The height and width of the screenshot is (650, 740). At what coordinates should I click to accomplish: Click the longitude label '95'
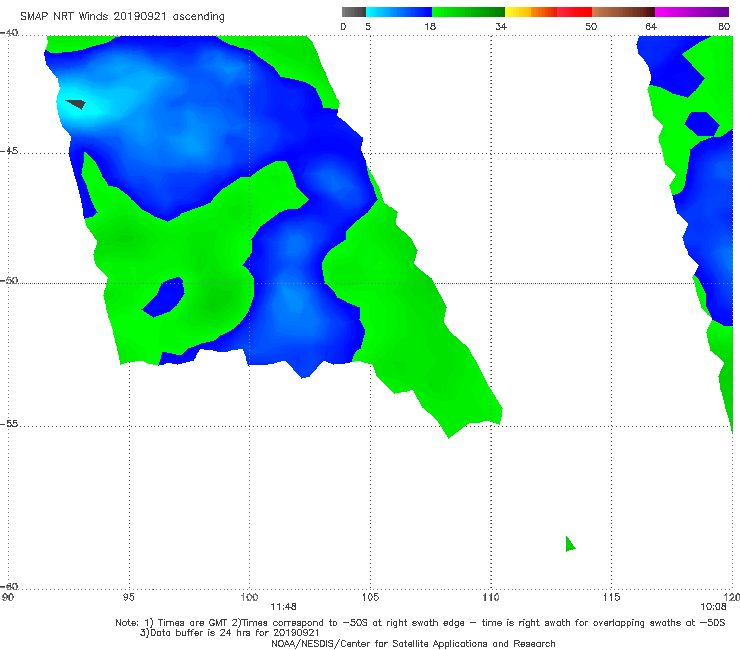pos(128,598)
